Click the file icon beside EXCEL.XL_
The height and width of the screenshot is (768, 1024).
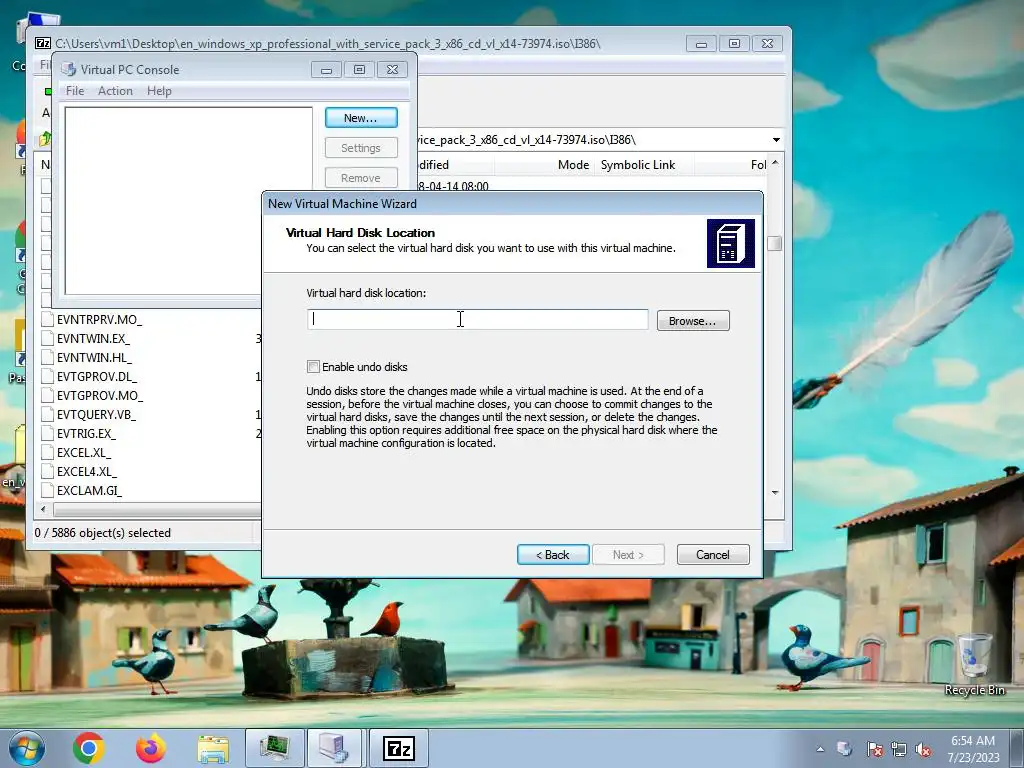[46, 452]
